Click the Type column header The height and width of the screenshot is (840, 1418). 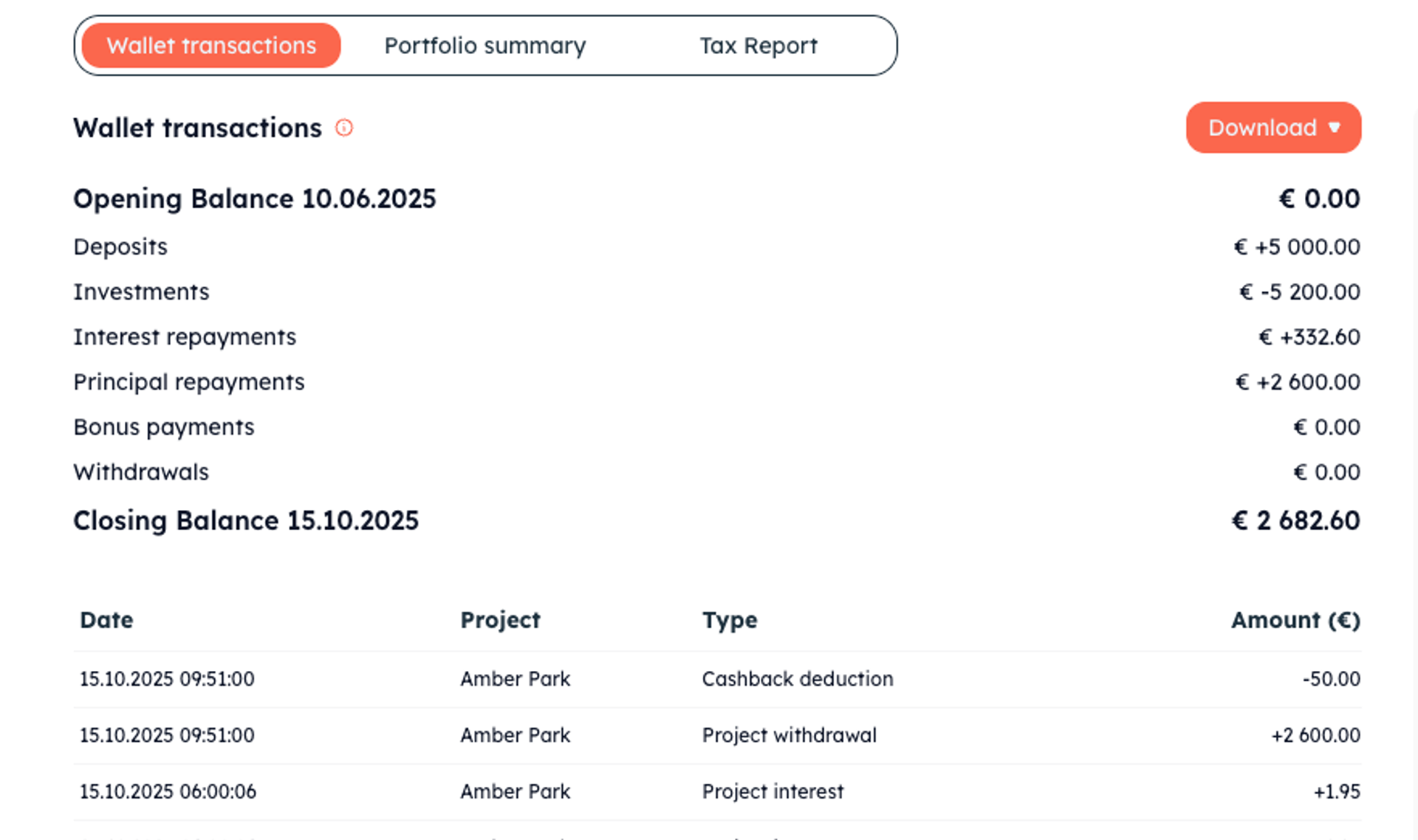[729, 620]
